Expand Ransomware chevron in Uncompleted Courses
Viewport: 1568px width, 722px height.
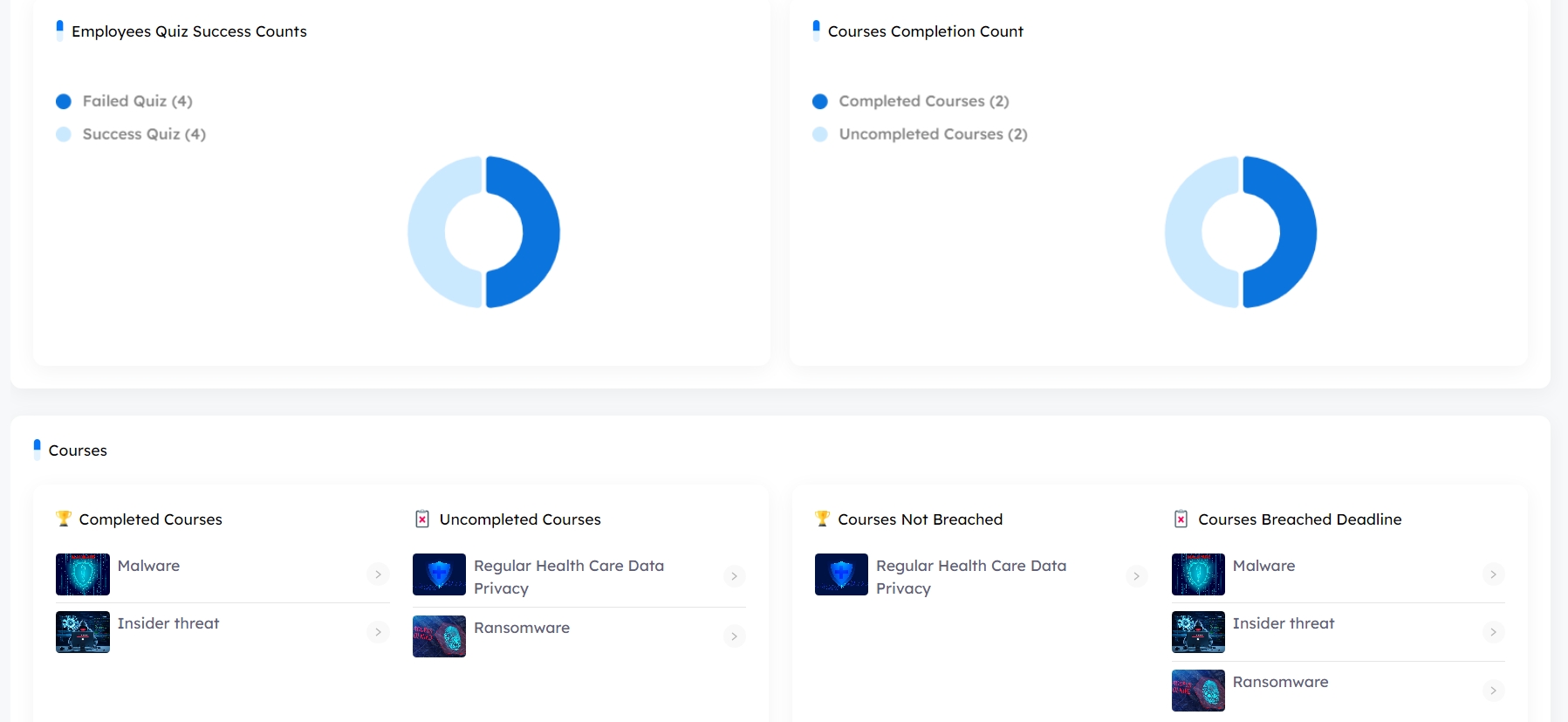point(735,636)
